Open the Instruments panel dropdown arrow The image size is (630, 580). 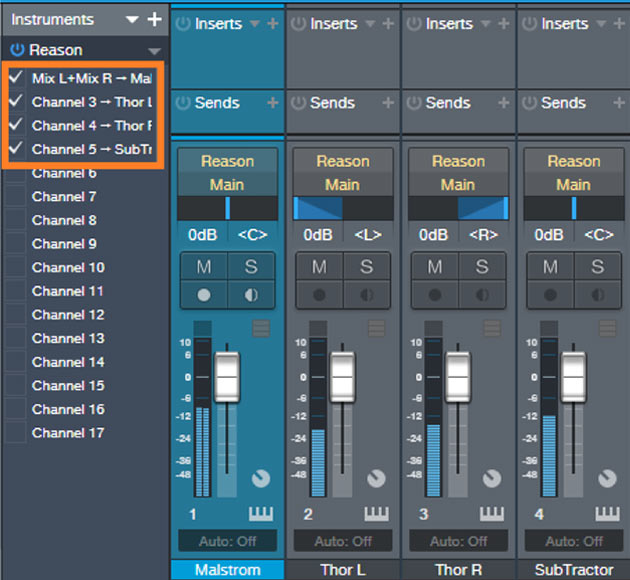(x=132, y=20)
